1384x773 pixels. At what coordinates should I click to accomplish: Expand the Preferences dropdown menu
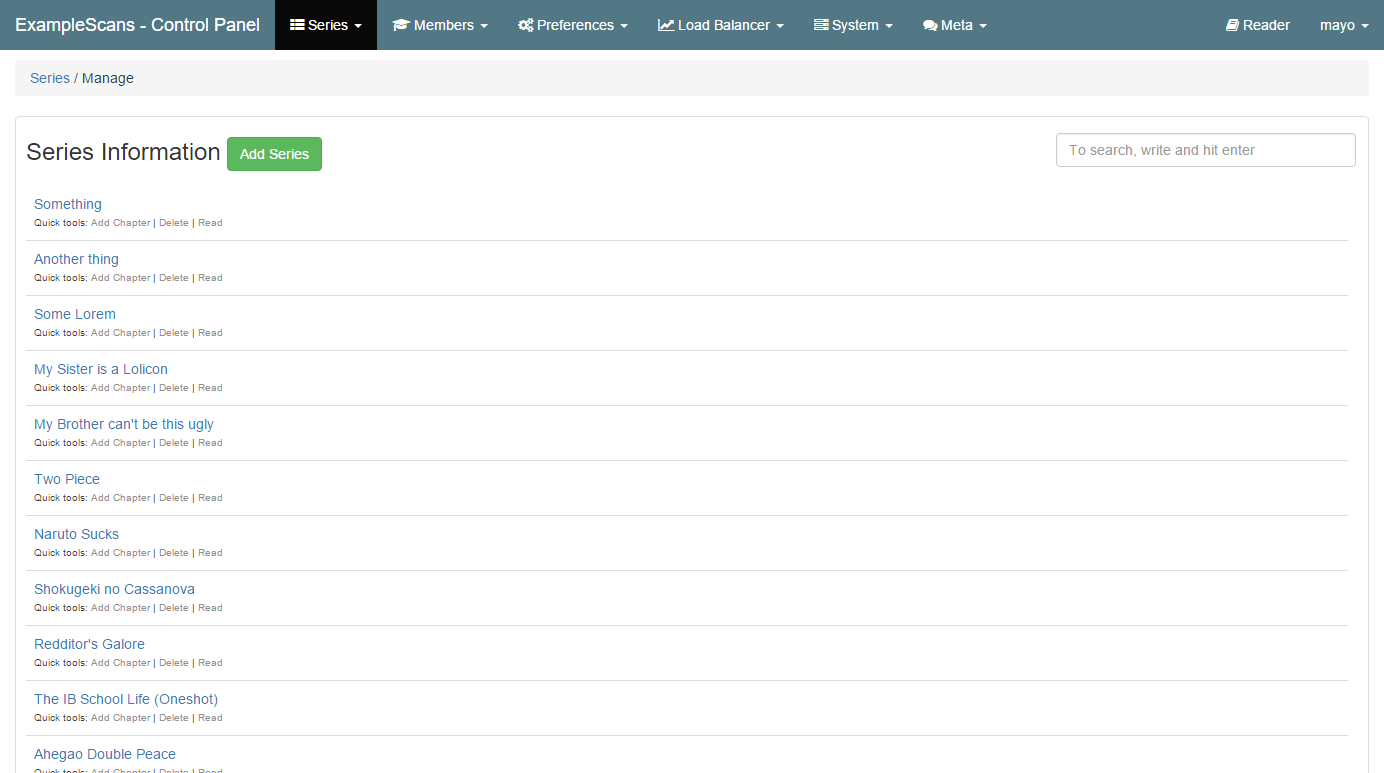[x=573, y=25]
